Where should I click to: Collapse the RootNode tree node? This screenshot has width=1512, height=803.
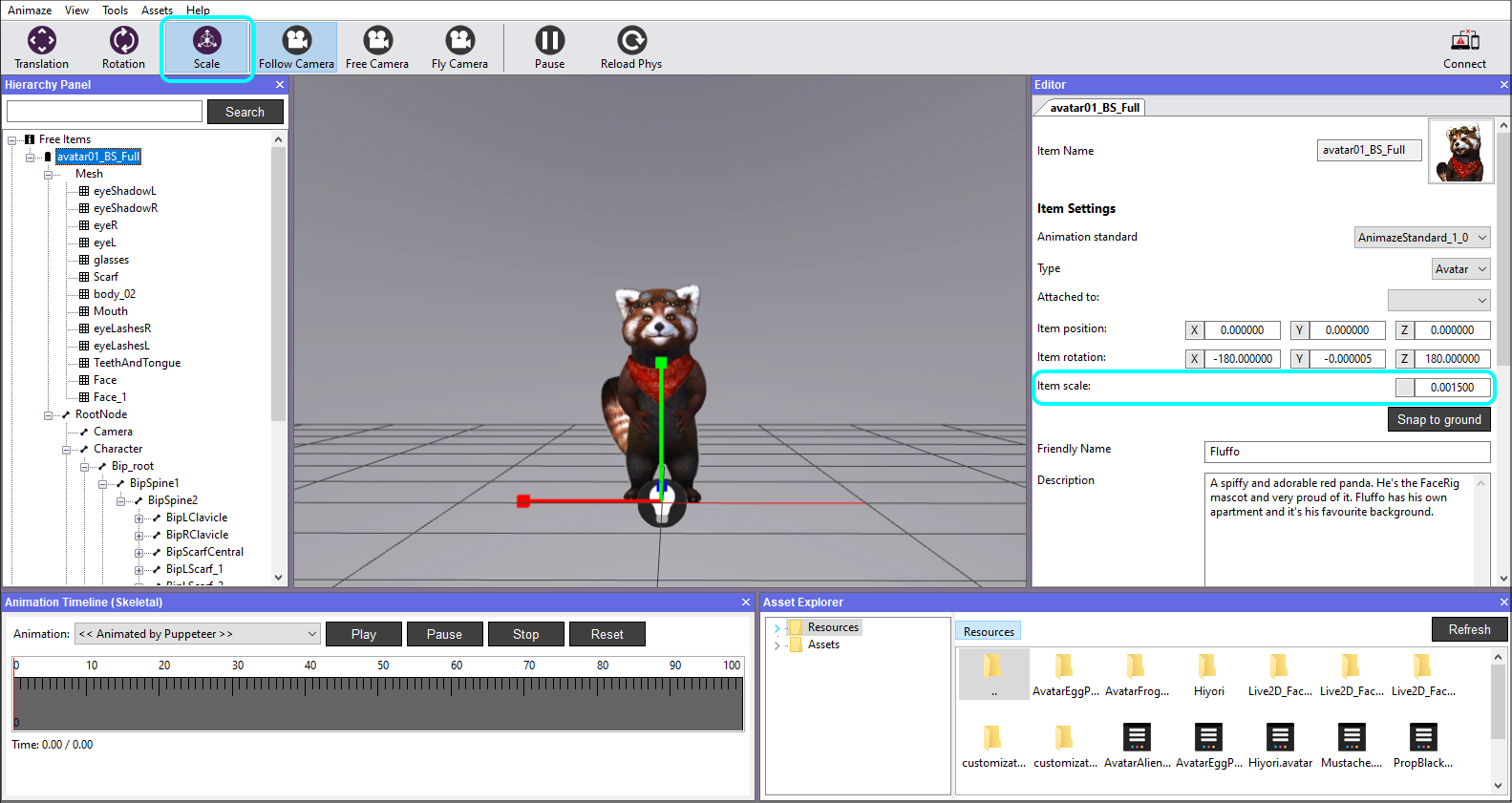(48, 415)
